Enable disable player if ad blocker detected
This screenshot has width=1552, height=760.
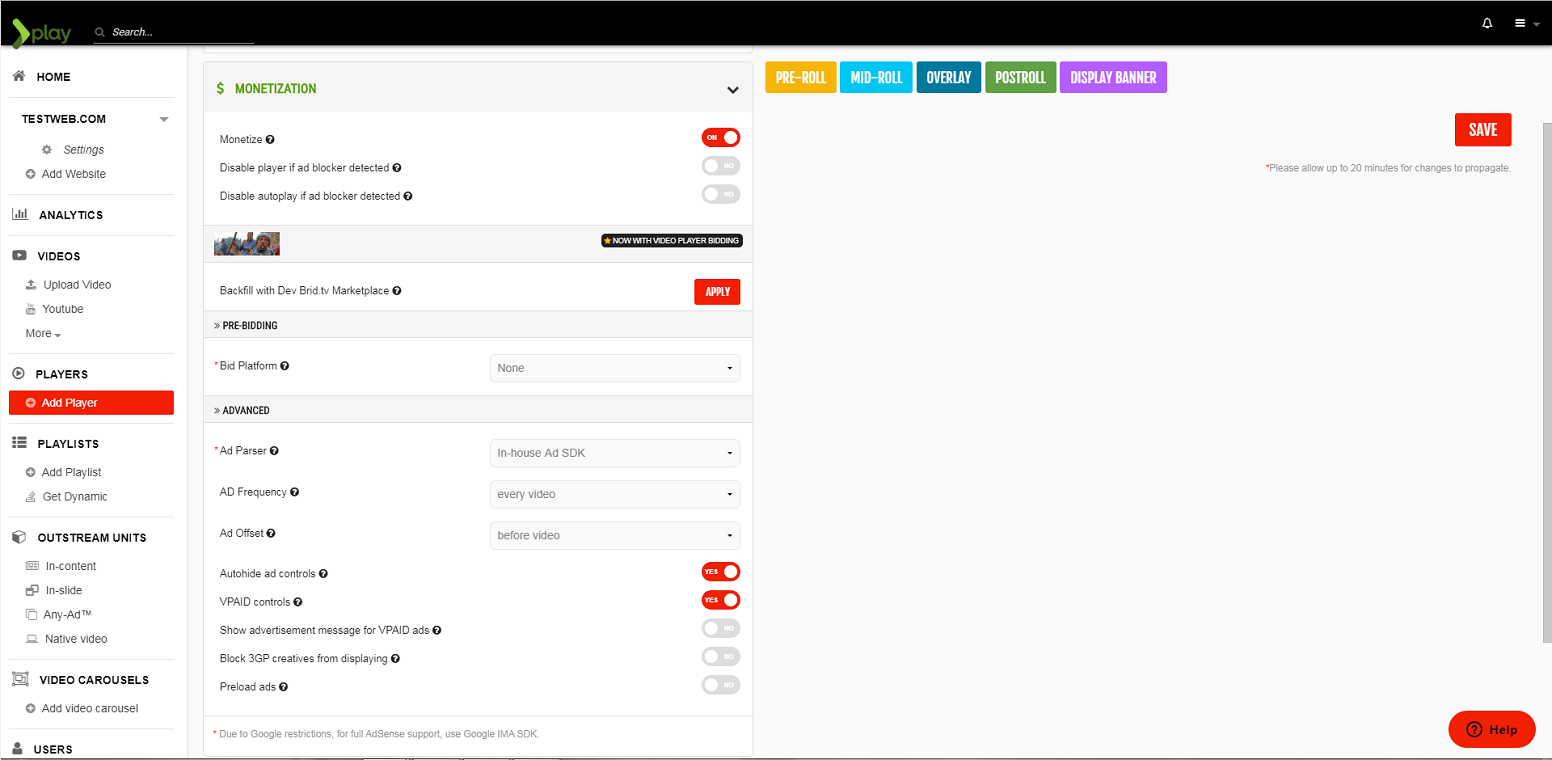tap(721, 166)
